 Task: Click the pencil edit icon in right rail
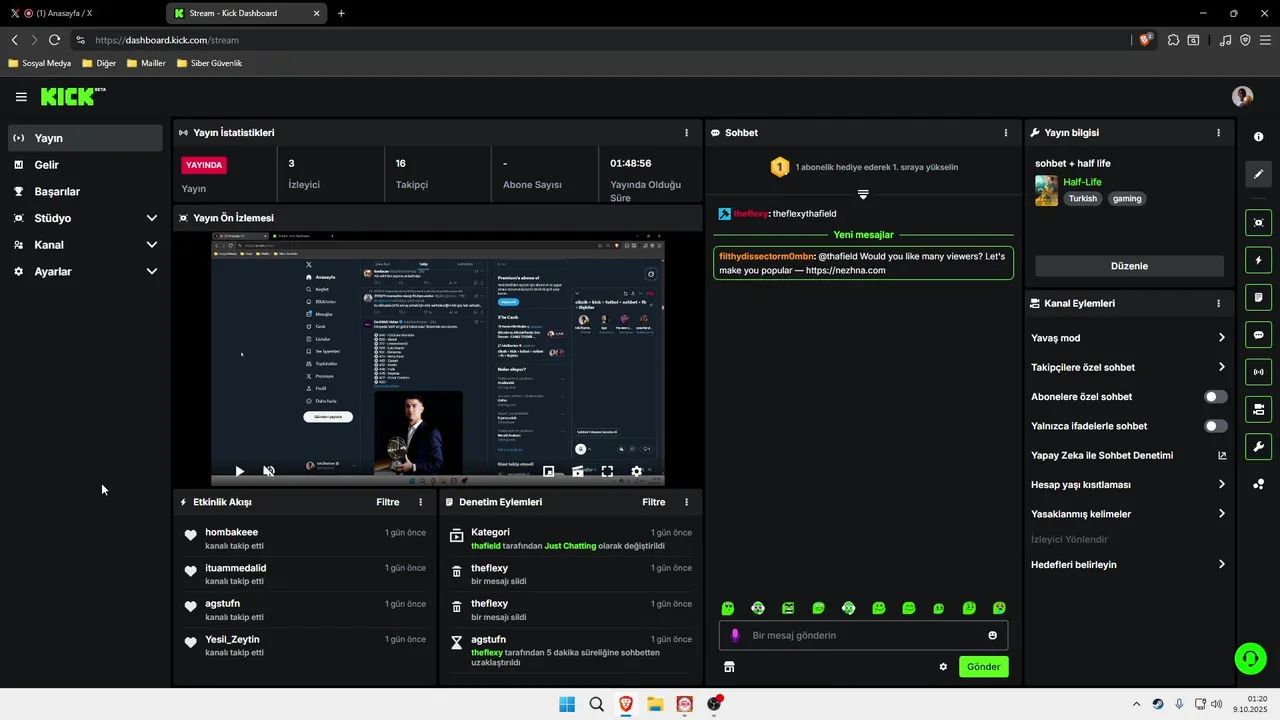[x=1259, y=174]
